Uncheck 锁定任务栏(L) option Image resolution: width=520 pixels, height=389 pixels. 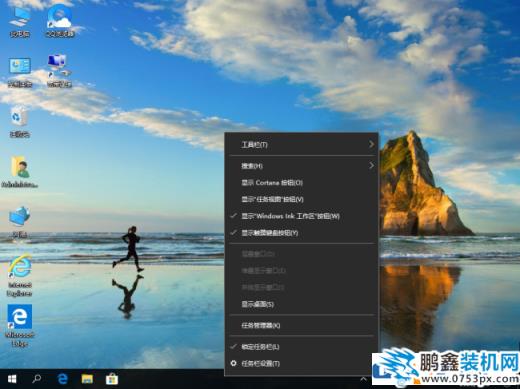pos(301,347)
